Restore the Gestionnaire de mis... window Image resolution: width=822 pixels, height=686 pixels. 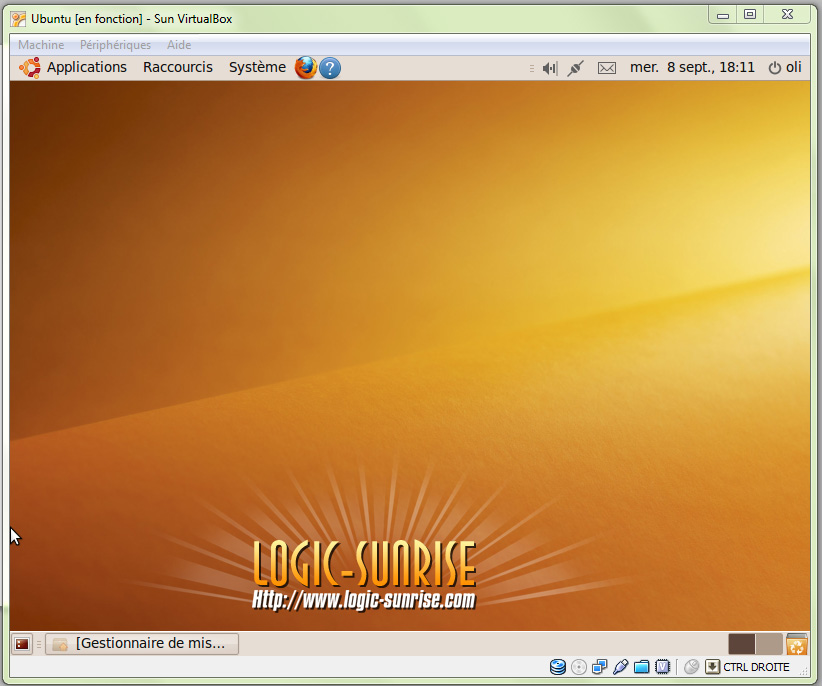point(142,644)
